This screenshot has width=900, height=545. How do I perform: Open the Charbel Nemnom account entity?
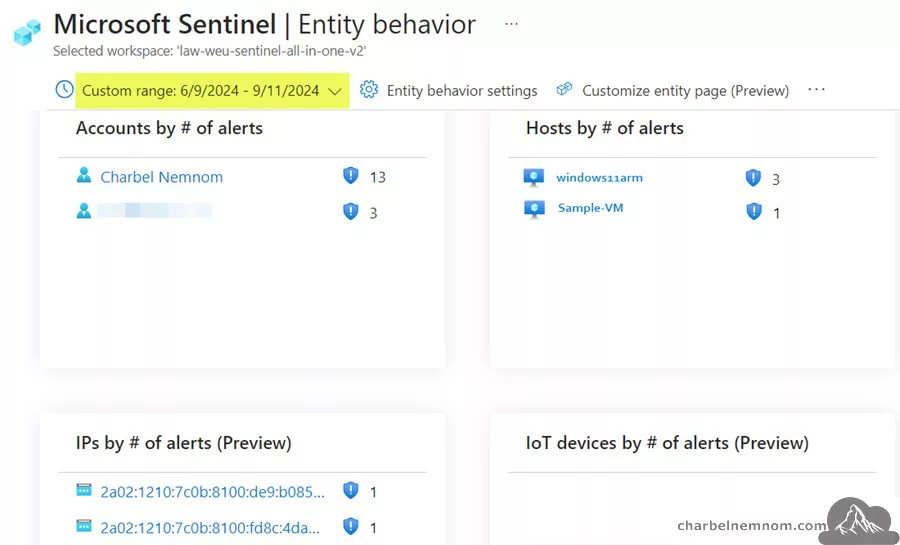pos(161,177)
